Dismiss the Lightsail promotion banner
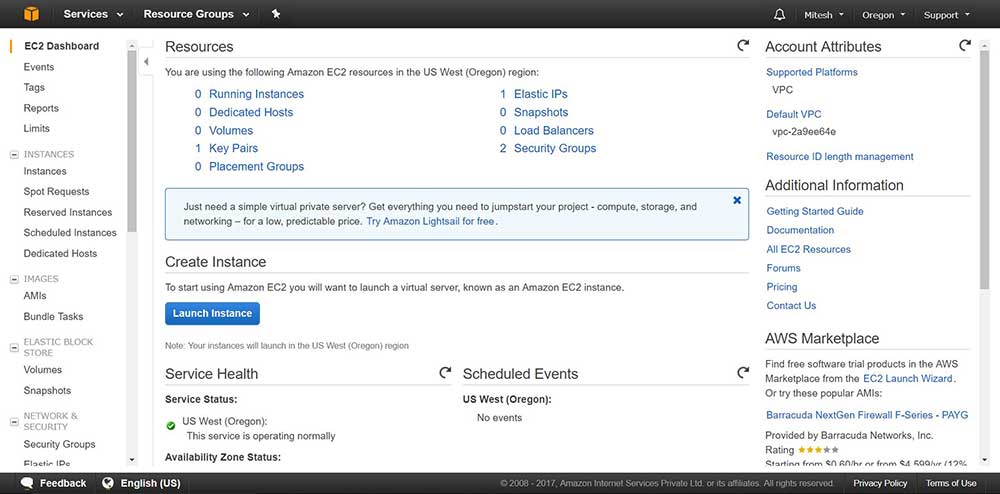Viewport: 1000px width, 494px height. tap(737, 200)
